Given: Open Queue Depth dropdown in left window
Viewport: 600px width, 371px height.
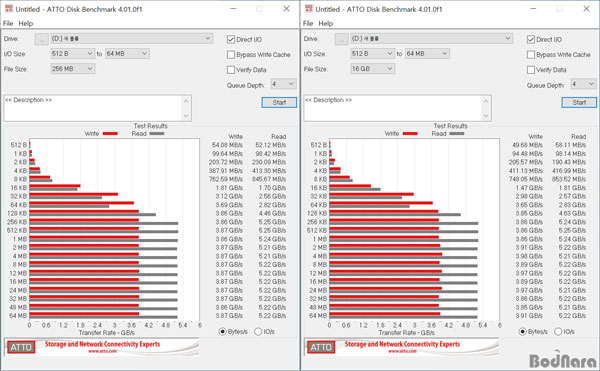Looking at the screenshot, I should 283,84.
